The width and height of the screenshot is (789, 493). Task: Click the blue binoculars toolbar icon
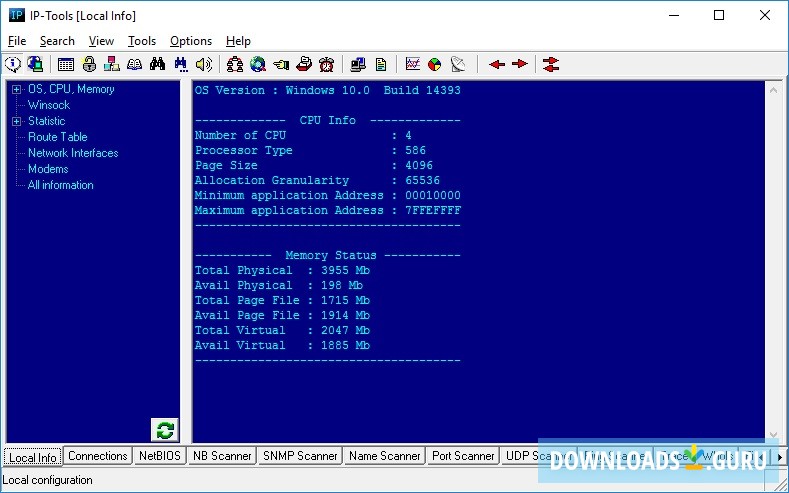click(181, 64)
